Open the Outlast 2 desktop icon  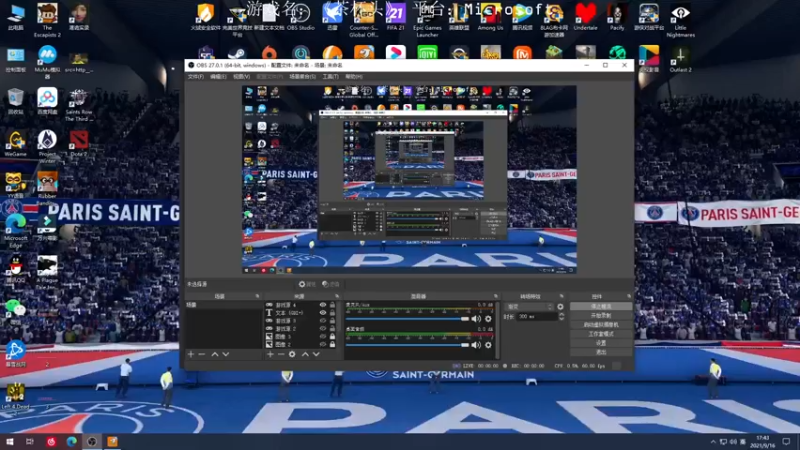[680, 59]
